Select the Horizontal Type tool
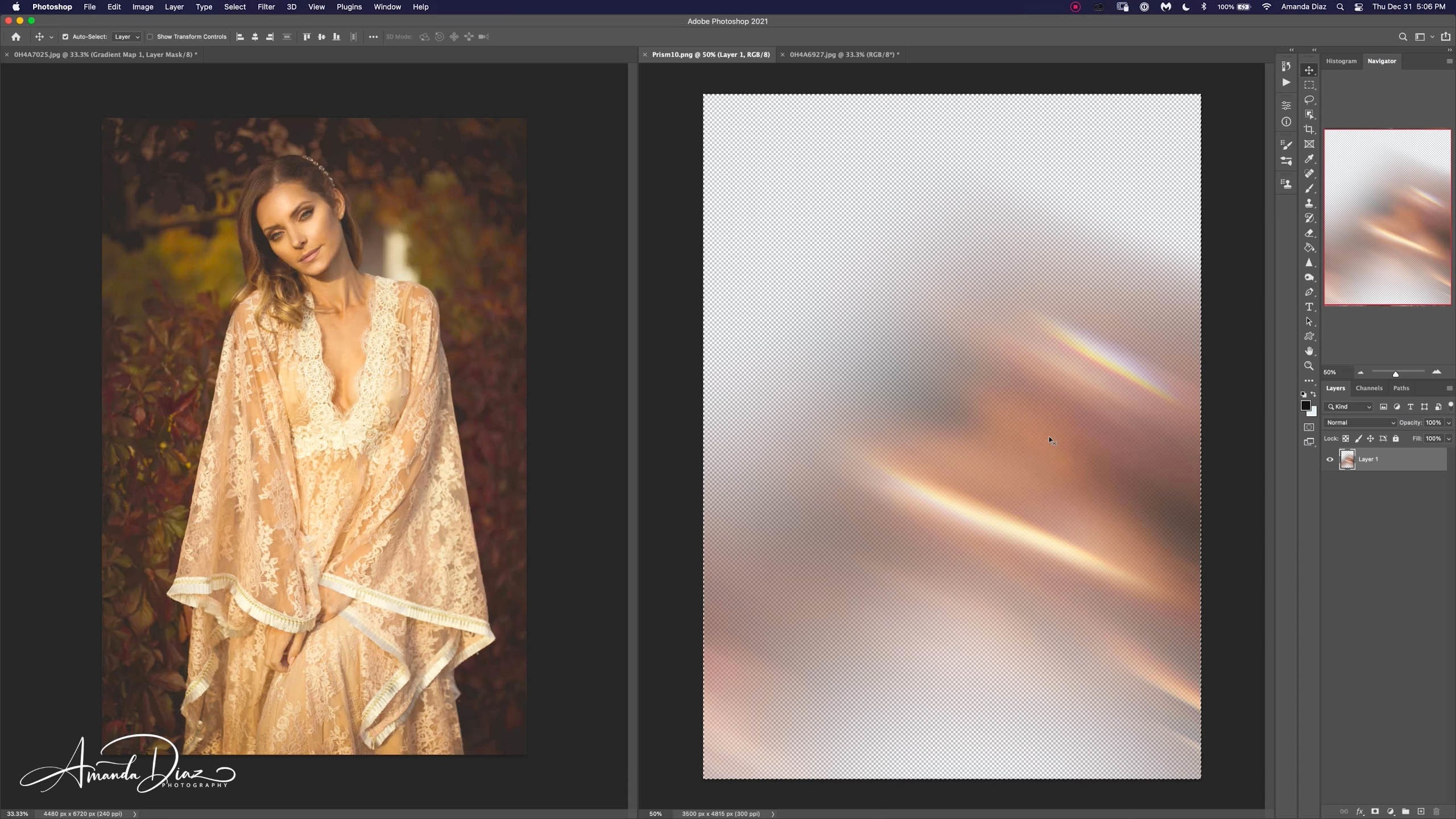This screenshot has height=819, width=1456. tap(1309, 307)
